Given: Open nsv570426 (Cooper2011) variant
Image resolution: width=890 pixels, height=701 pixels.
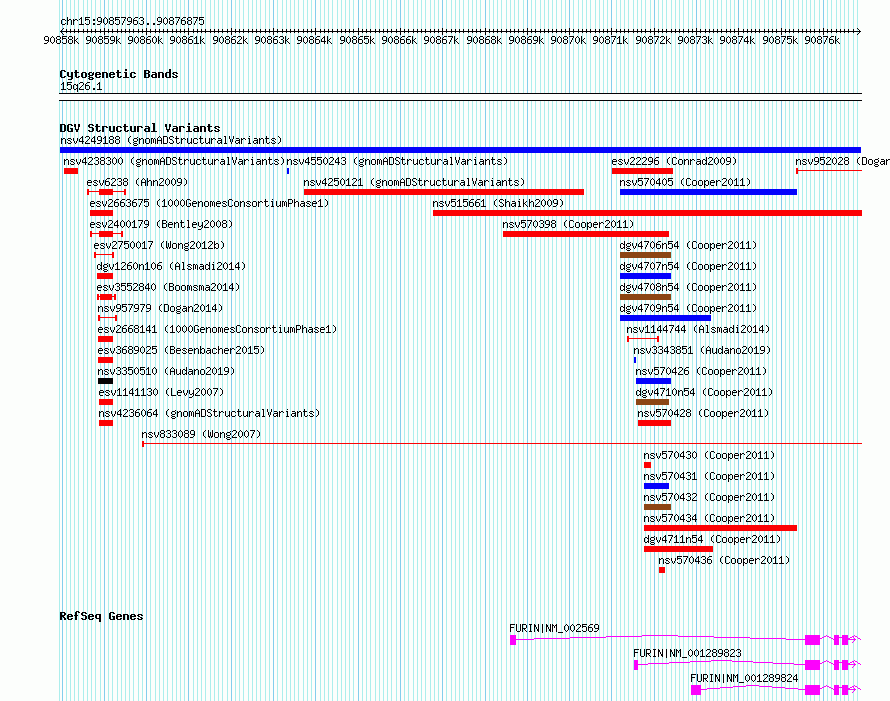Looking at the screenshot, I should pyautogui.click(x=701, y=371).
